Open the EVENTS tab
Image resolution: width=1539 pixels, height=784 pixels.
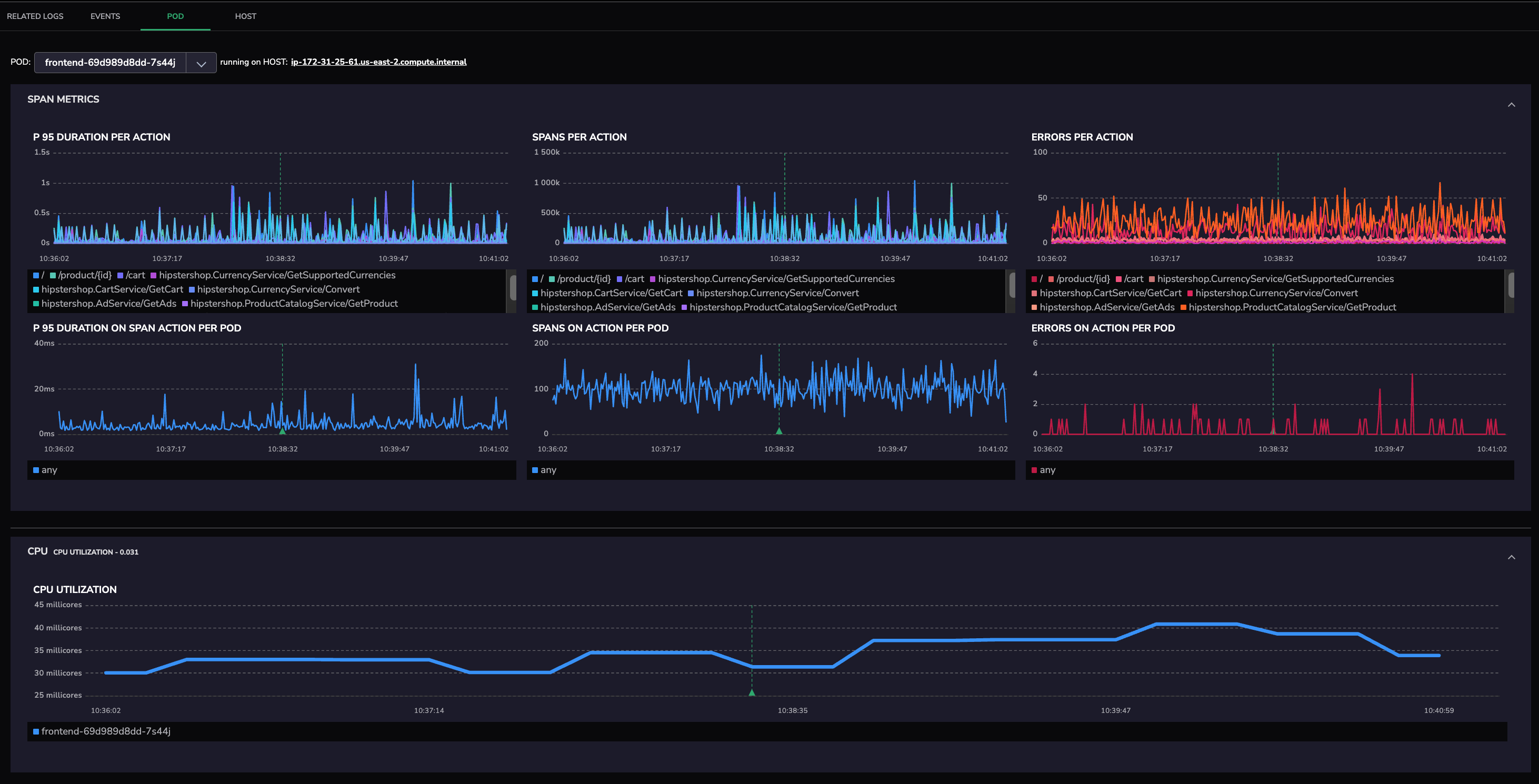105,16
